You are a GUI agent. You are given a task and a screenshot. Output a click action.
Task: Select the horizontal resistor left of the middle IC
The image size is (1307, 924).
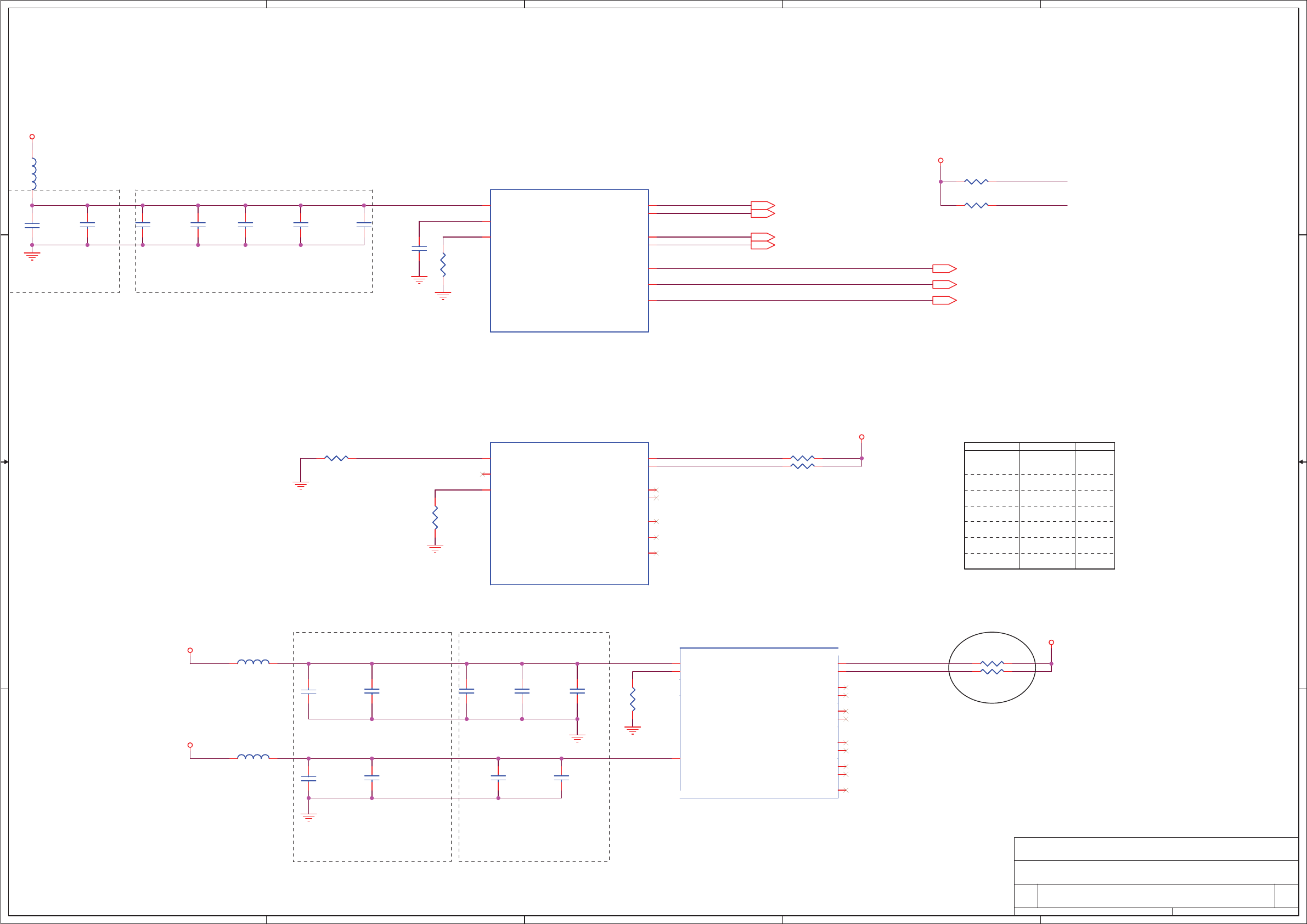tap(336, 458)
